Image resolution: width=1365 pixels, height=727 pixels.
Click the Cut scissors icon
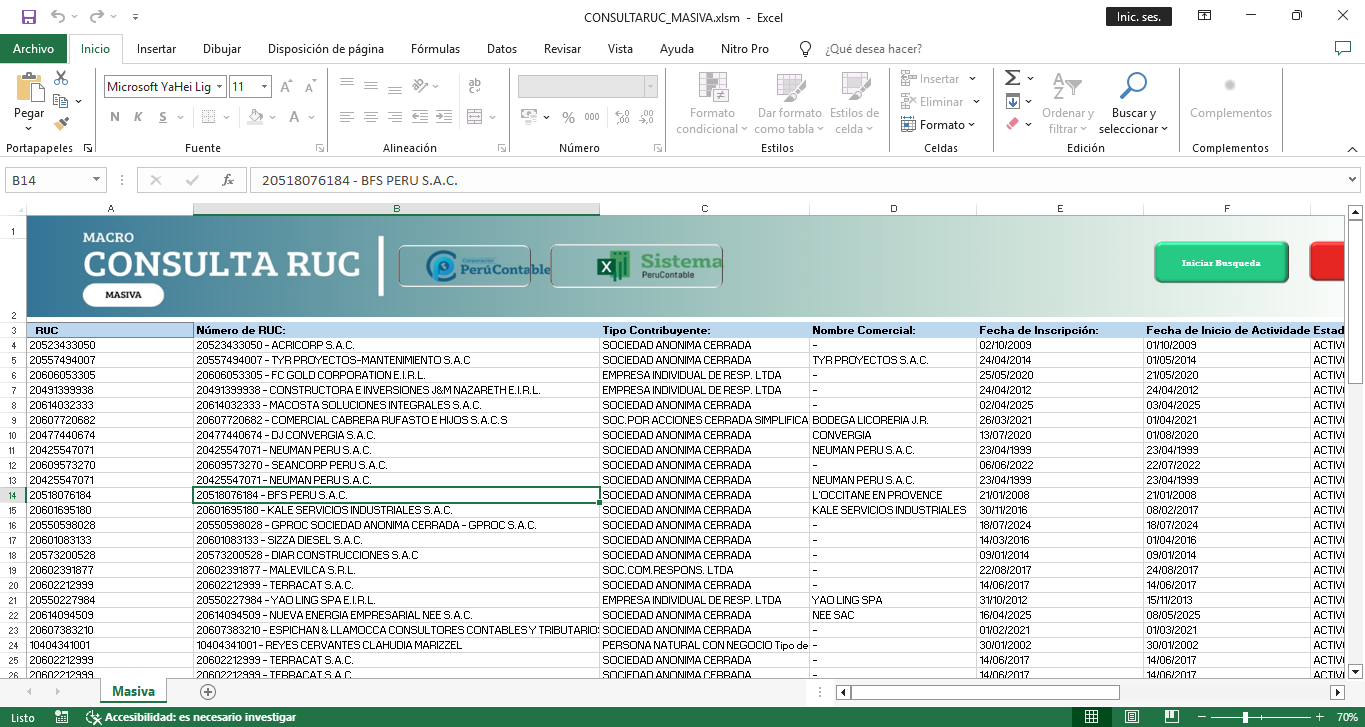pyautogui.click(x=61, y=78)
